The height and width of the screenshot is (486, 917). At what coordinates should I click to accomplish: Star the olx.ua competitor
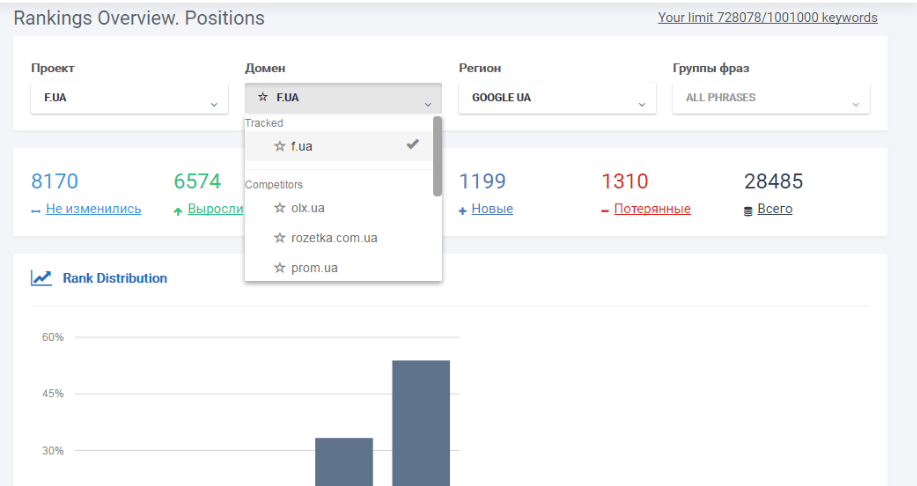(280, 208)
